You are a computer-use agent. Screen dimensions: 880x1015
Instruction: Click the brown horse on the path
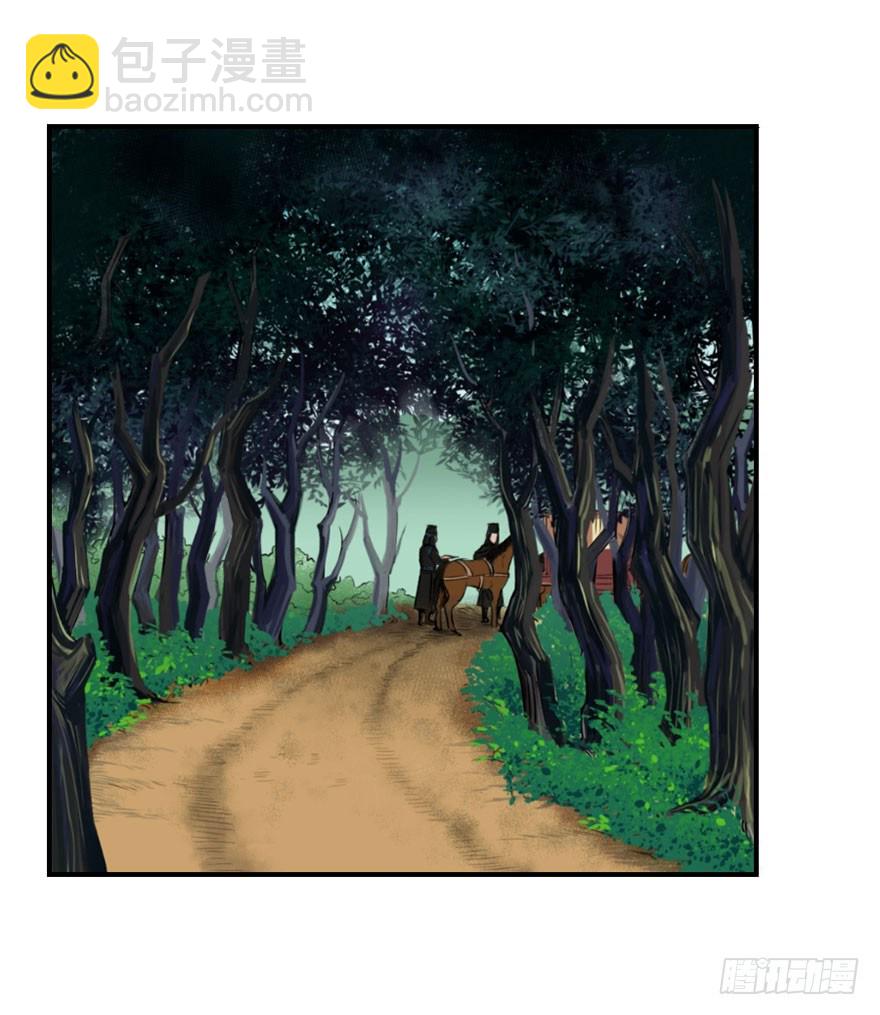pos(473,584)
